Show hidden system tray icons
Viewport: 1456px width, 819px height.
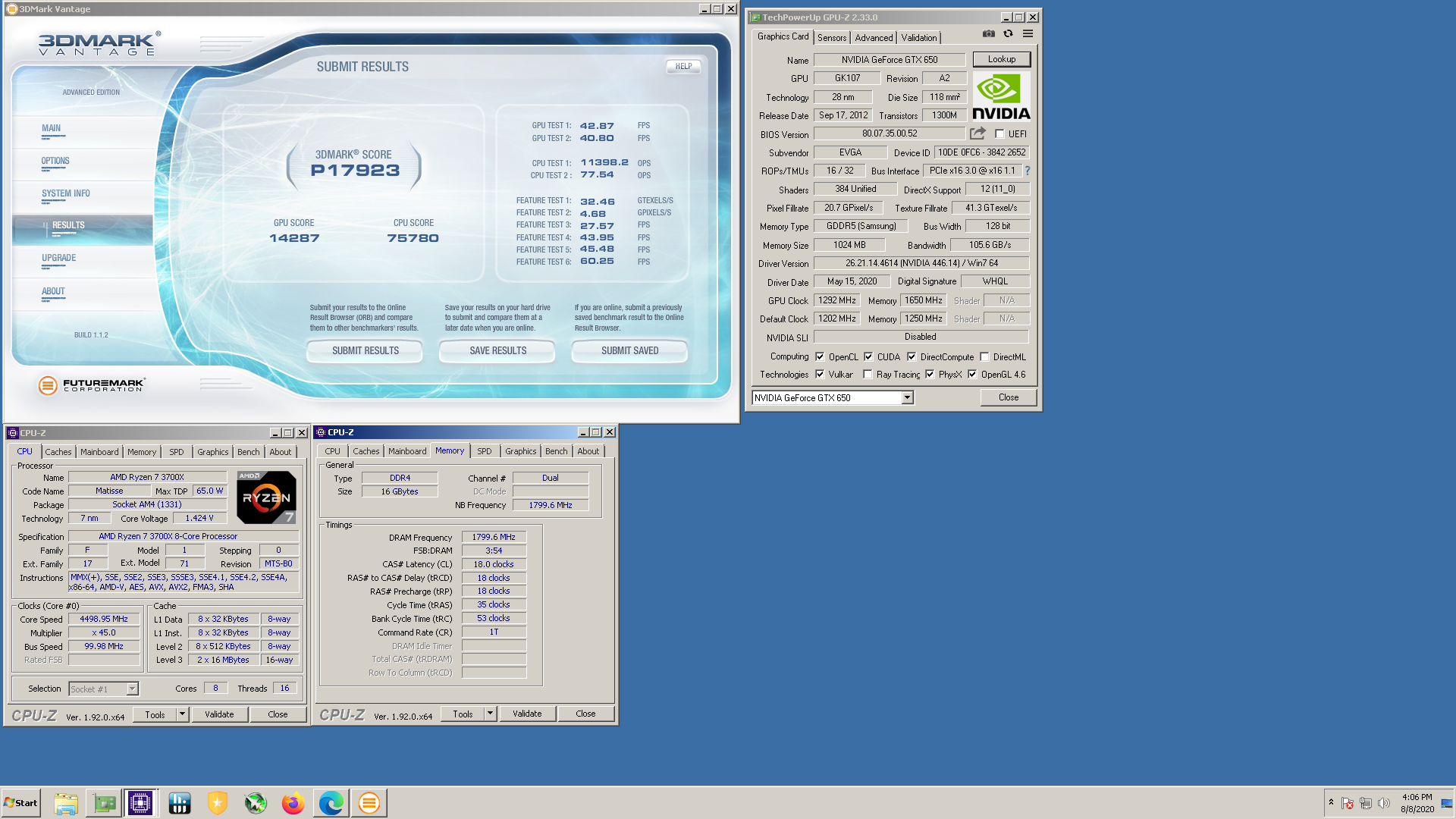click(x=1331, y=802)
